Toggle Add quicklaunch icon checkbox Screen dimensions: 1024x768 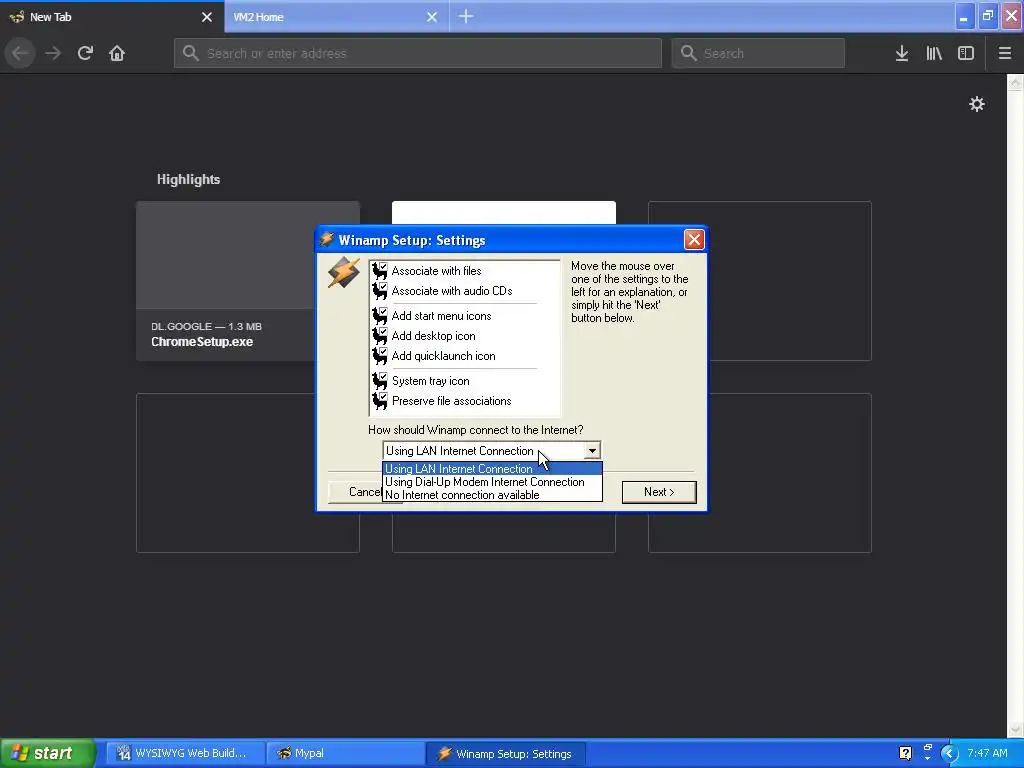click(383, 353)
